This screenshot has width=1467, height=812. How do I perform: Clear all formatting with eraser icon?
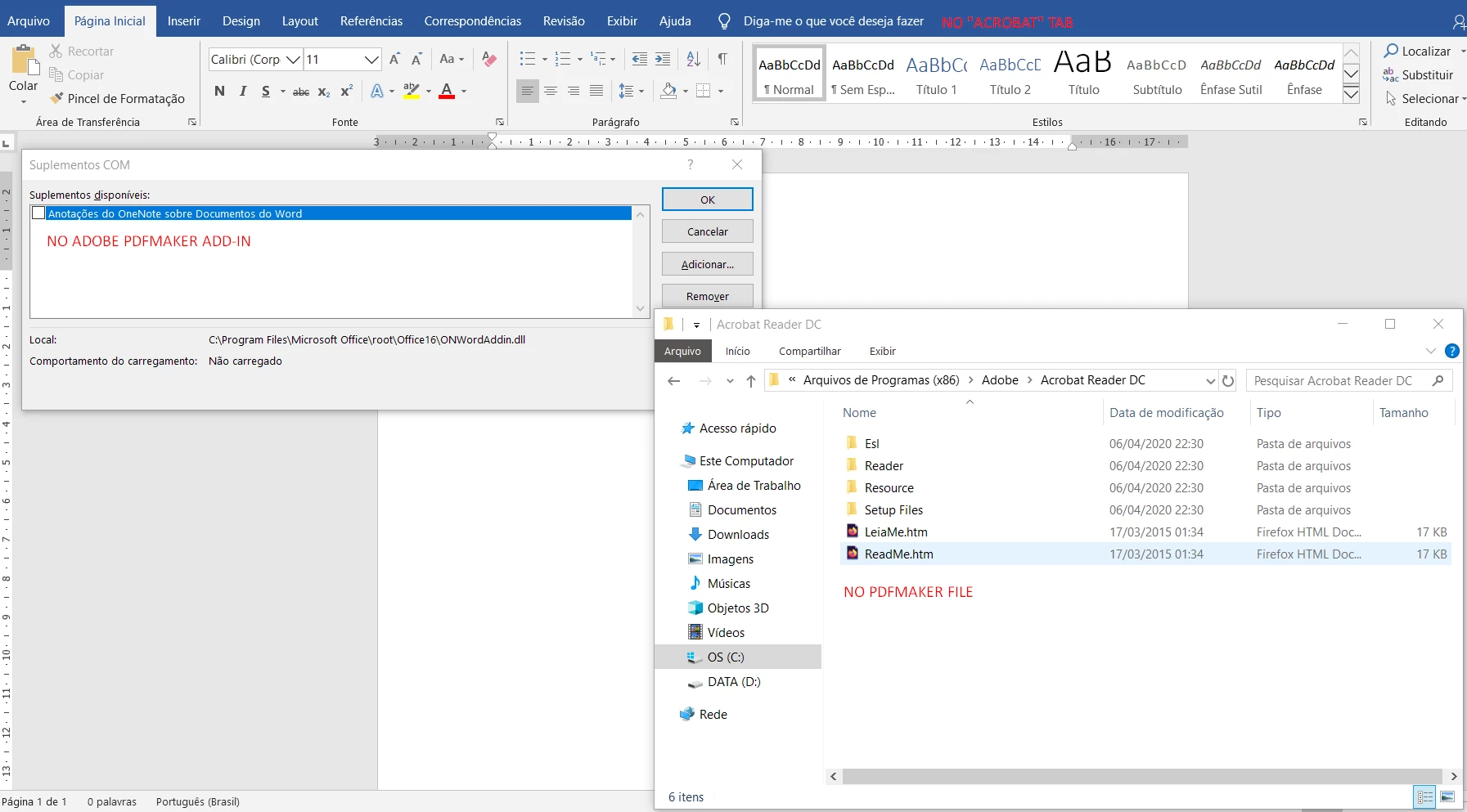pos(489,59)
